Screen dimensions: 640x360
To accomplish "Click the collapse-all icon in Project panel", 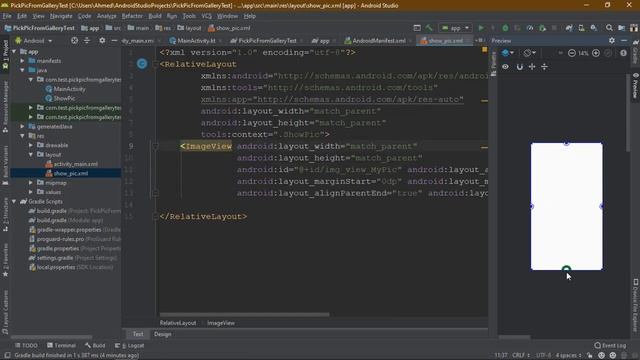I will click(x=87, y=41).
